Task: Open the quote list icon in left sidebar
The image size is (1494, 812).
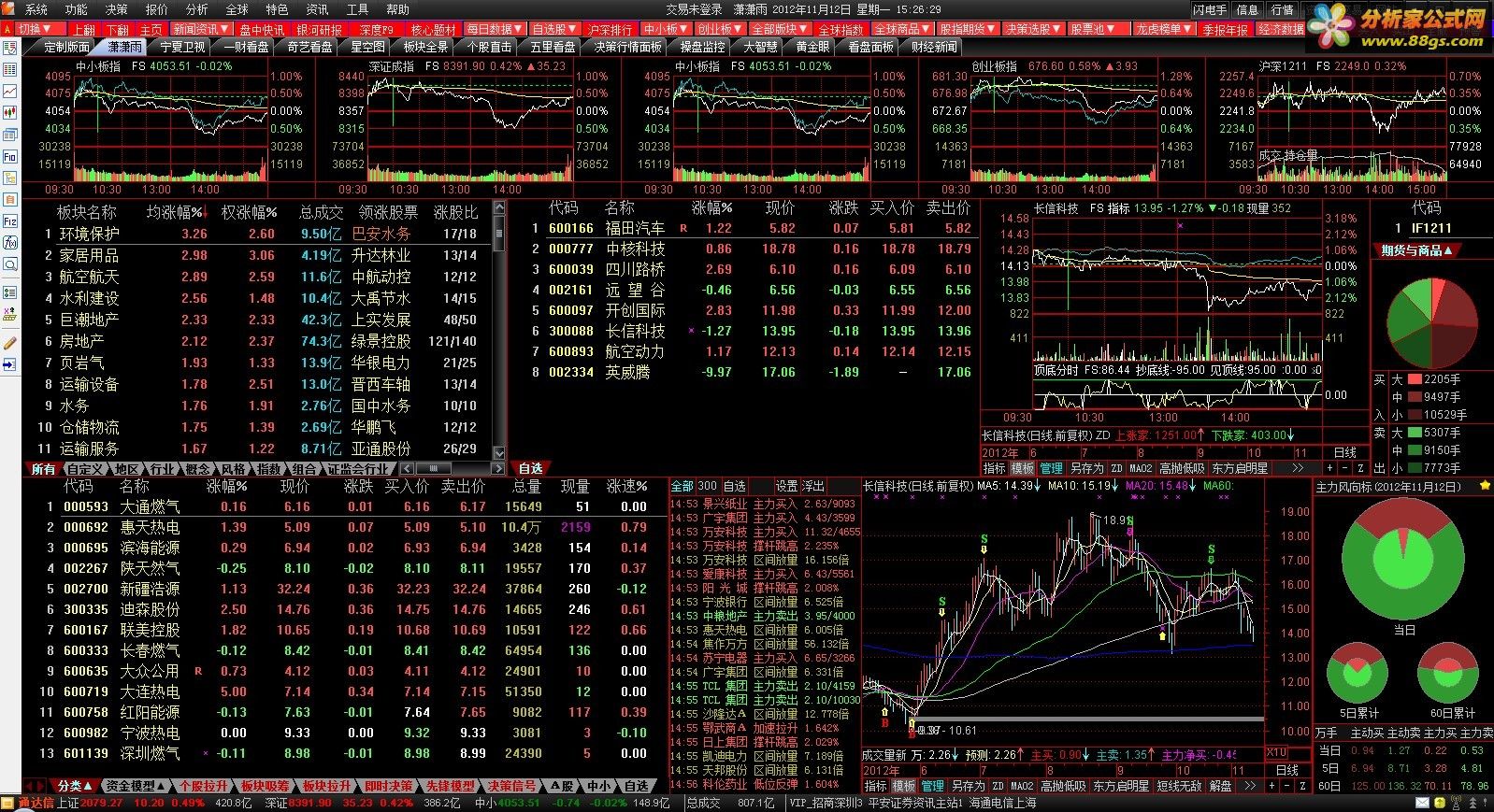Action: point(10,70)
